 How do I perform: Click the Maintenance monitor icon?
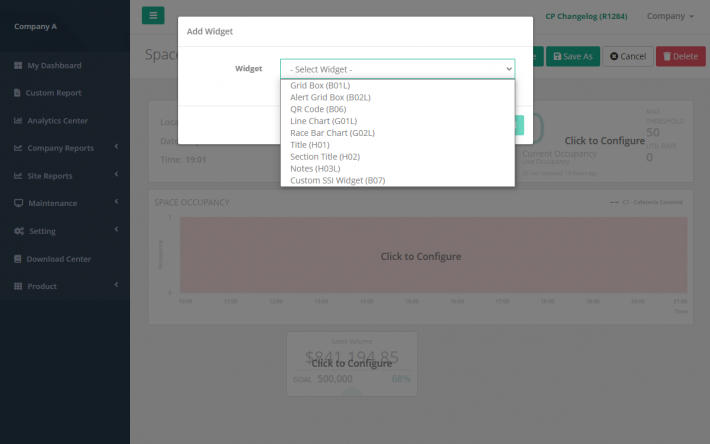[x=18, y=204]
